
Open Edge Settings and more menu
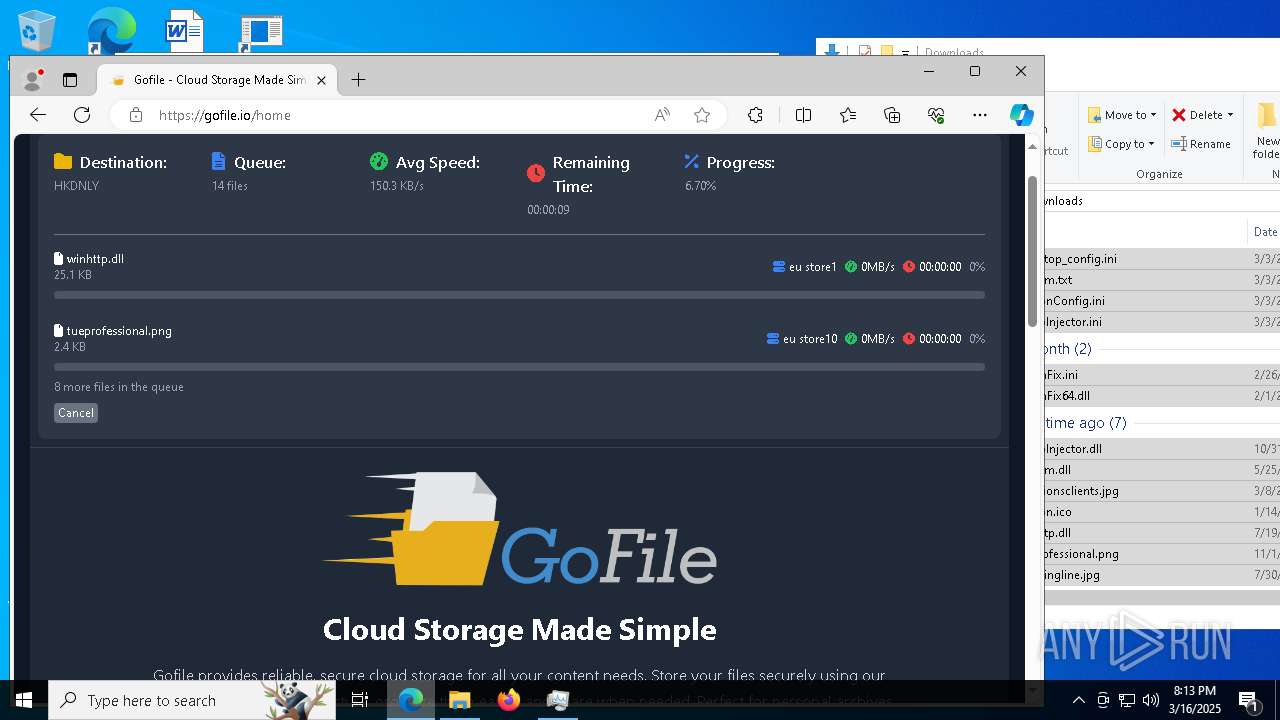980,115
